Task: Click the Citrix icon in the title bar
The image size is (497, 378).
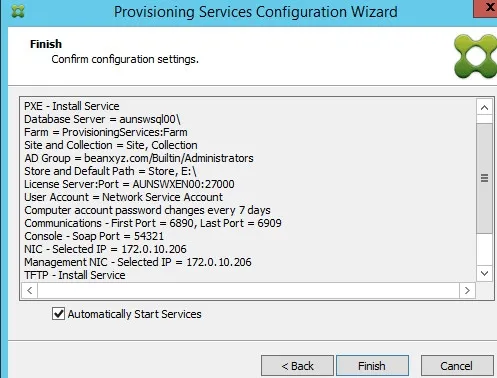Action: 18,11
